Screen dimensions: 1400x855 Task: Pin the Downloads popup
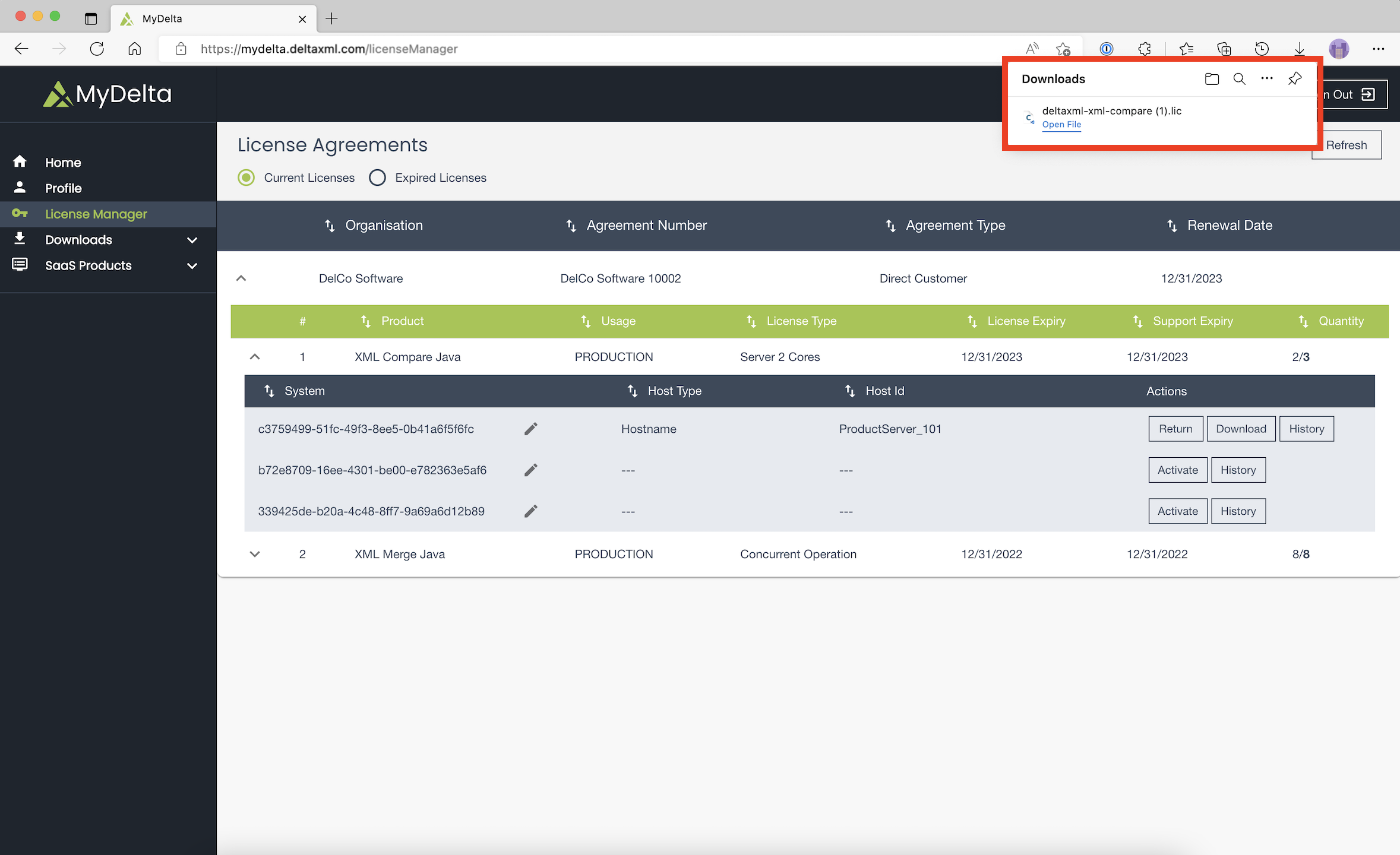(1295, 79)
